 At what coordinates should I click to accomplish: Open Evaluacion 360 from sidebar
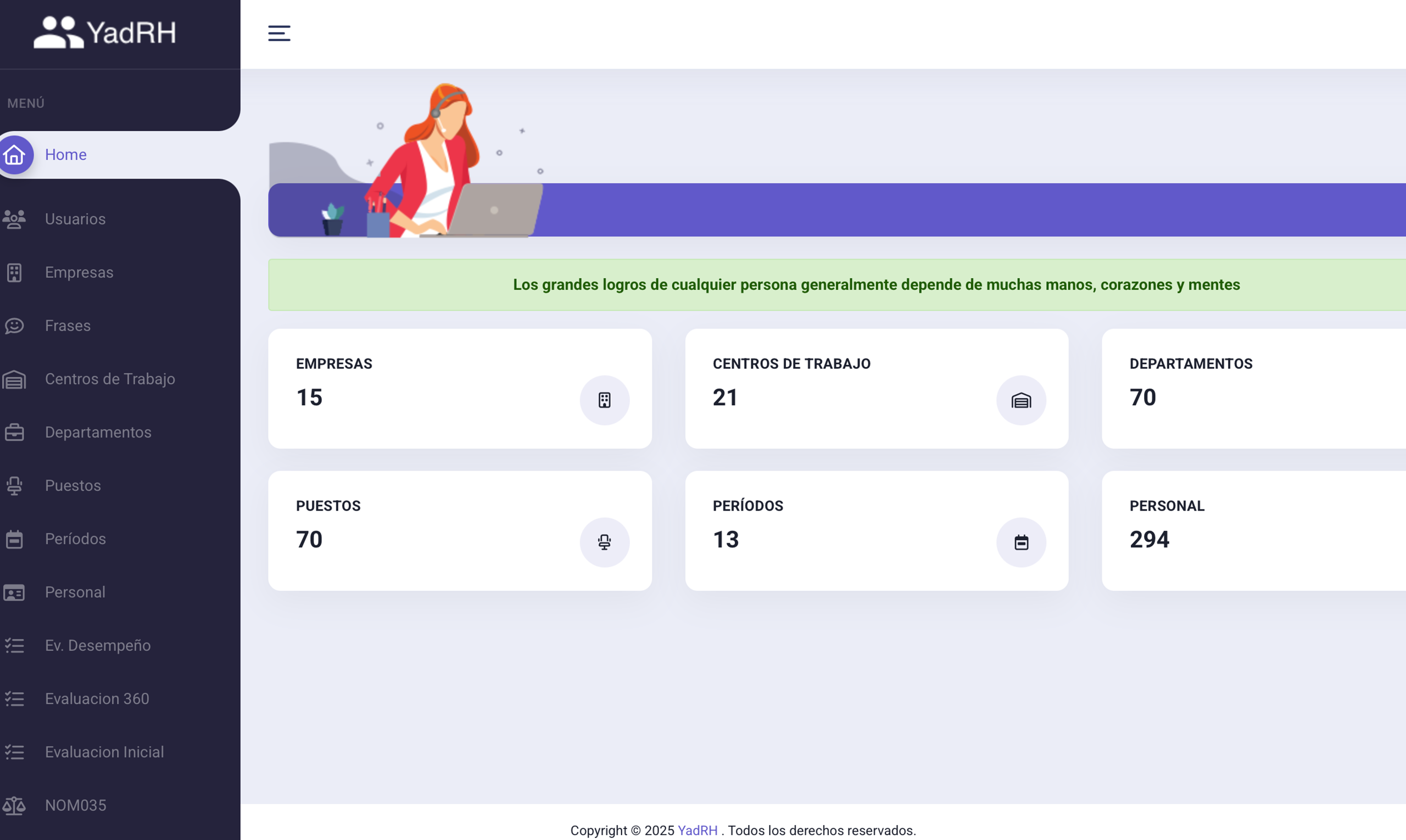pyautogui.click(x=97, y=698)
